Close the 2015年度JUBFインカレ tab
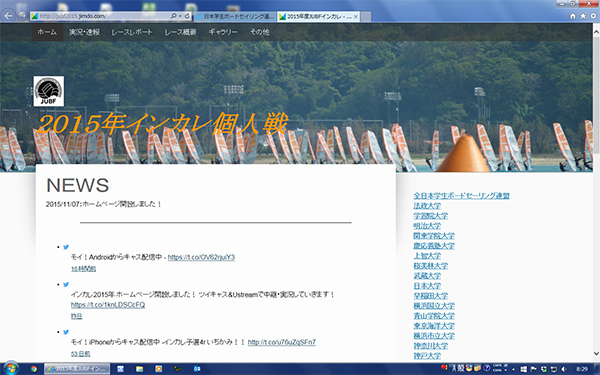Screen dimensions: 600x375 click(x=355, y=16)
